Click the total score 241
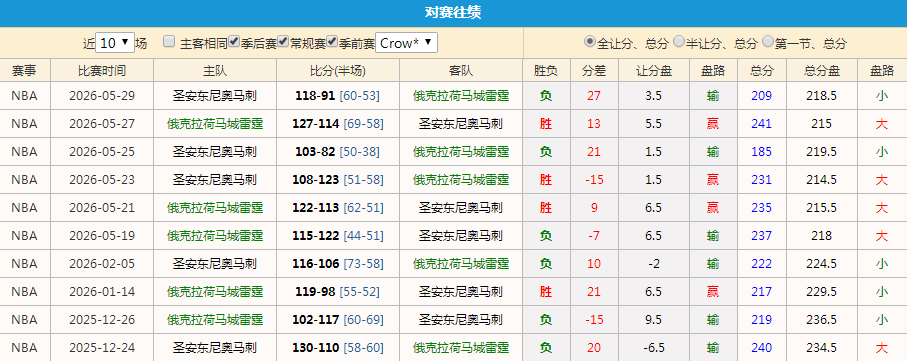 [x=762, y=124]
